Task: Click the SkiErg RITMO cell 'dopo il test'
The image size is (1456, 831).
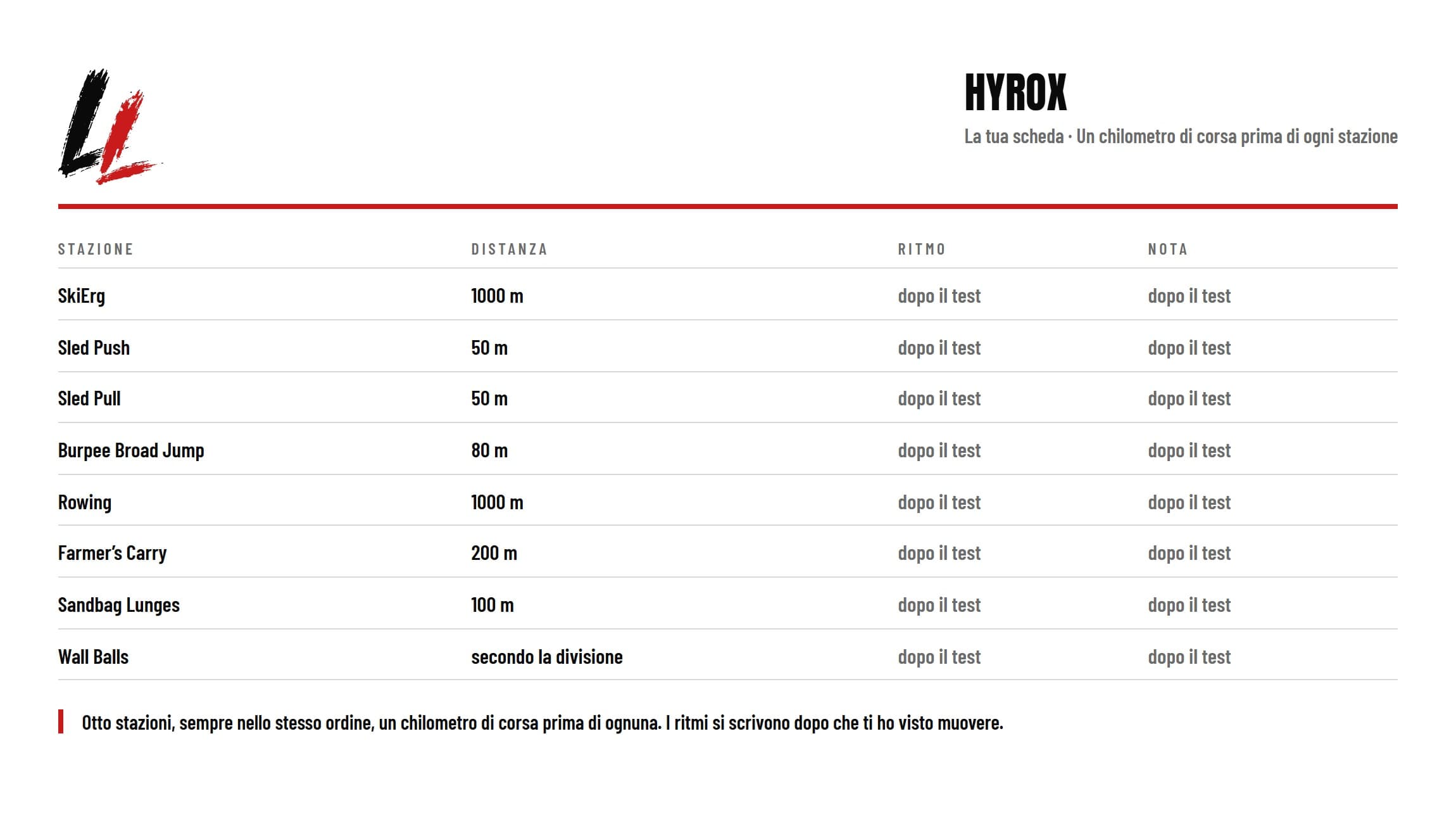Action: (939, 296)
